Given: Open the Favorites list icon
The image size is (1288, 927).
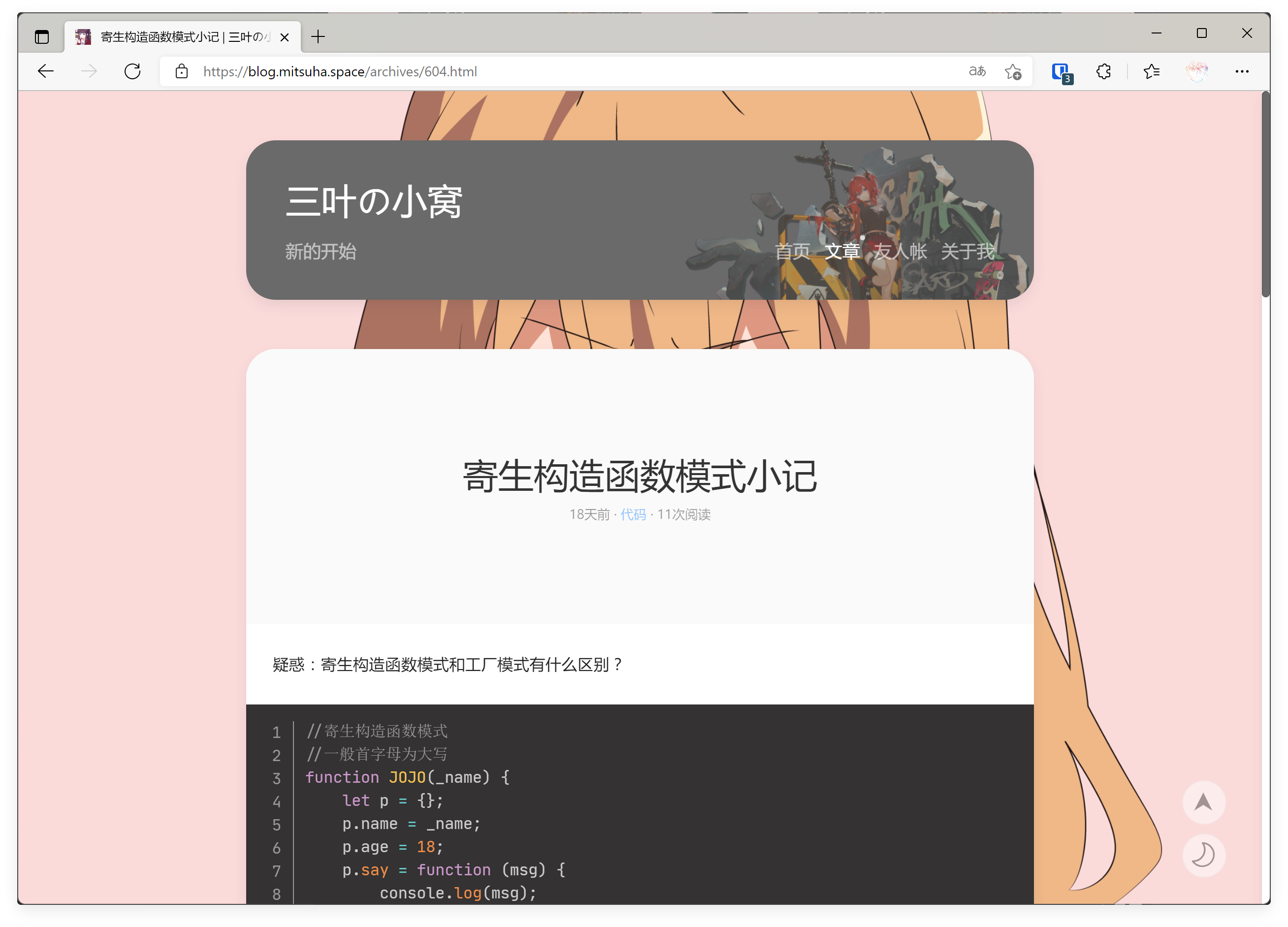Looking at the screenshot, I should (1152, 71).
